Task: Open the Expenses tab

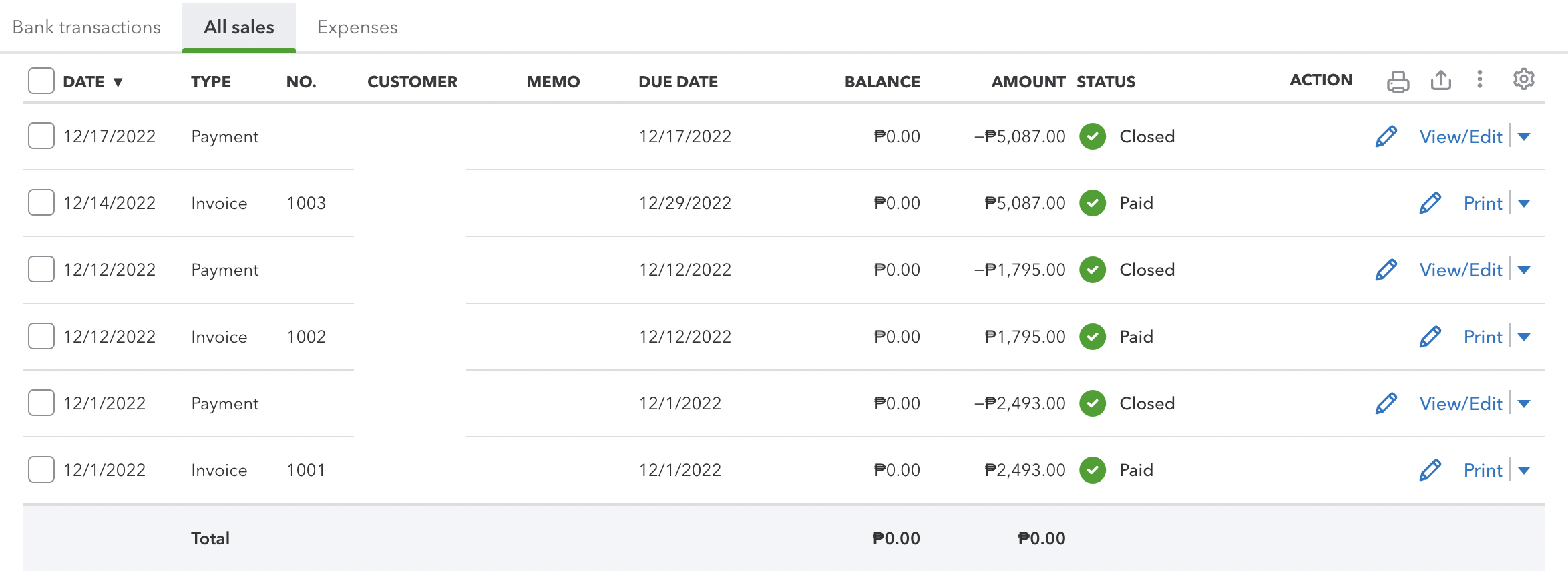Action: pyautogui.click(x=357, y=27)
